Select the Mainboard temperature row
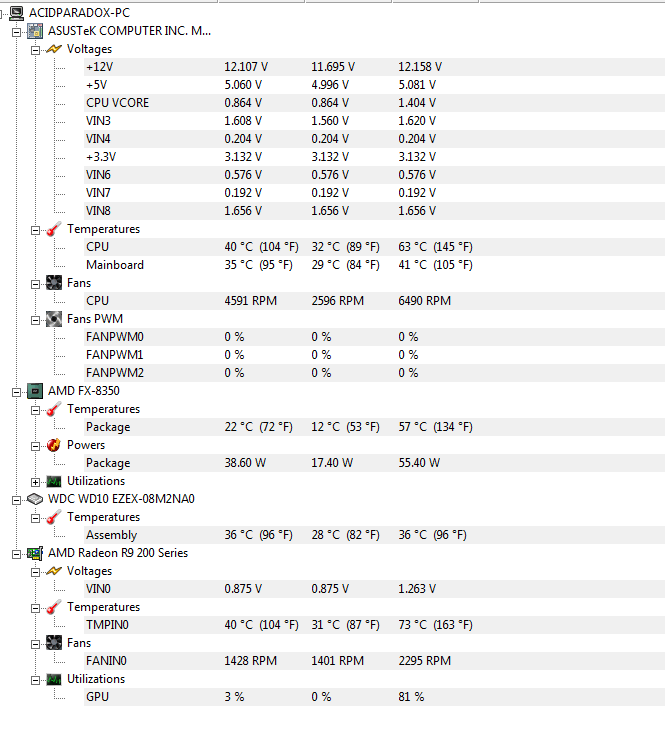The image size is (665, 735). pos(374,265)
